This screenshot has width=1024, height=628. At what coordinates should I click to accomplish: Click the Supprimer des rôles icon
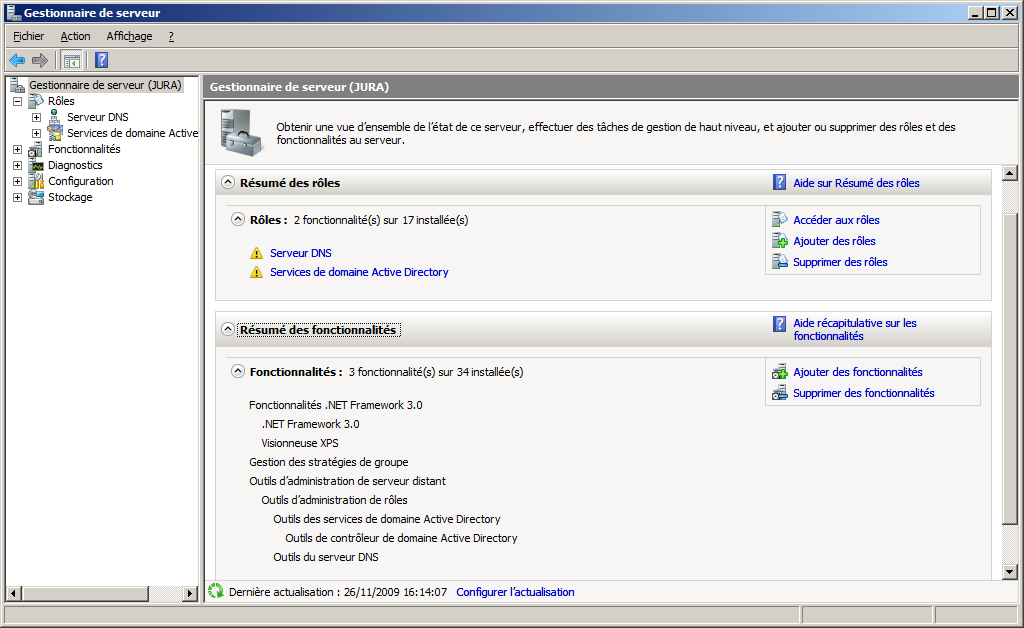(x=780, y=262)
